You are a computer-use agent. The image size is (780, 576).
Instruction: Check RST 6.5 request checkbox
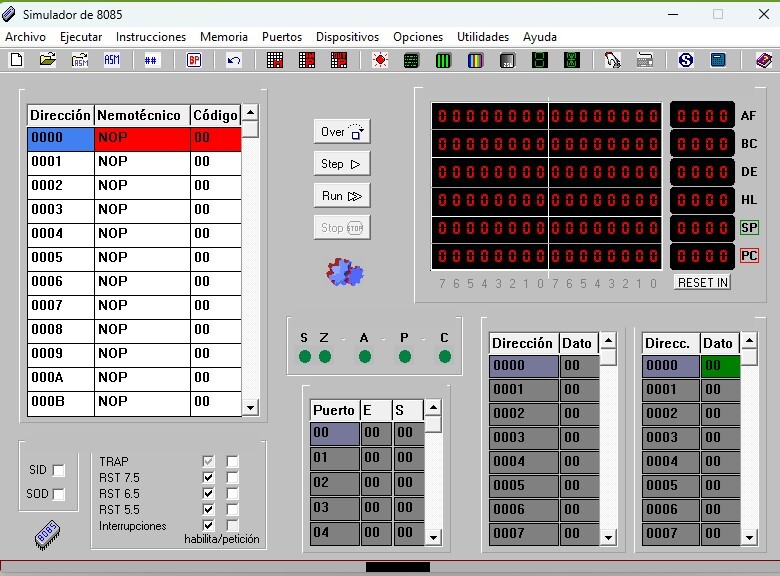click(232, 493)
